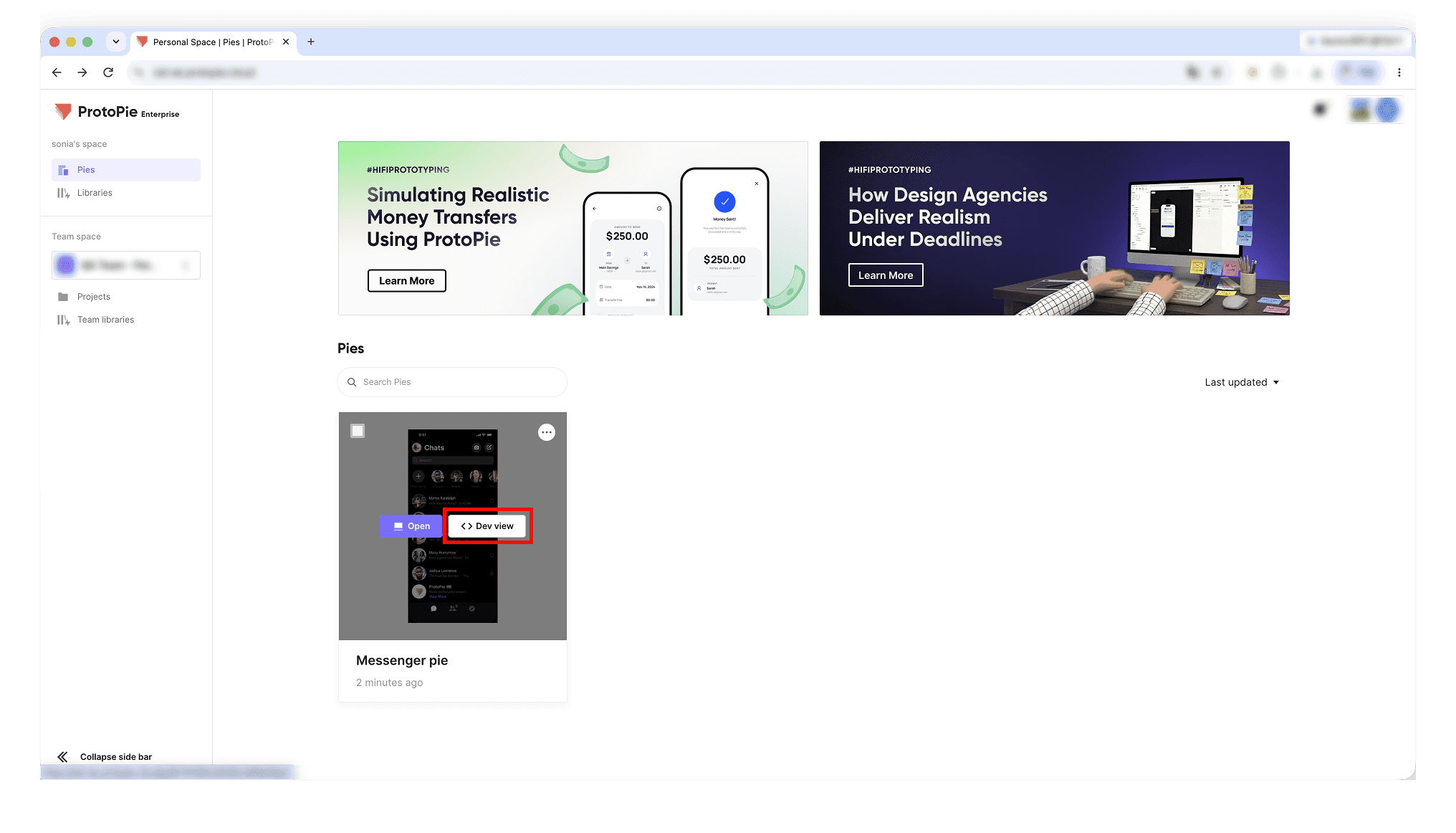Open the Messenger pie more options menu
Image resolution: width=1456 pixels, height=833 pixels.
pos(547,432)
